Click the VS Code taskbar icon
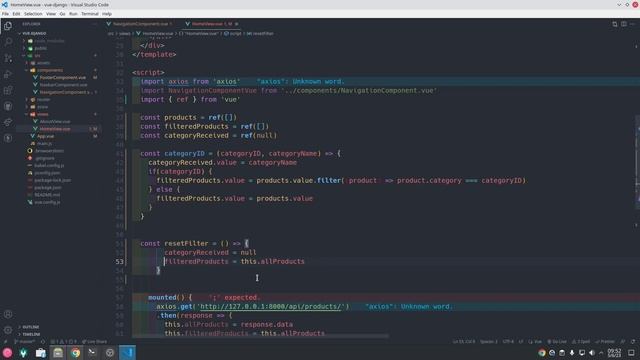 tap(127, 353)
